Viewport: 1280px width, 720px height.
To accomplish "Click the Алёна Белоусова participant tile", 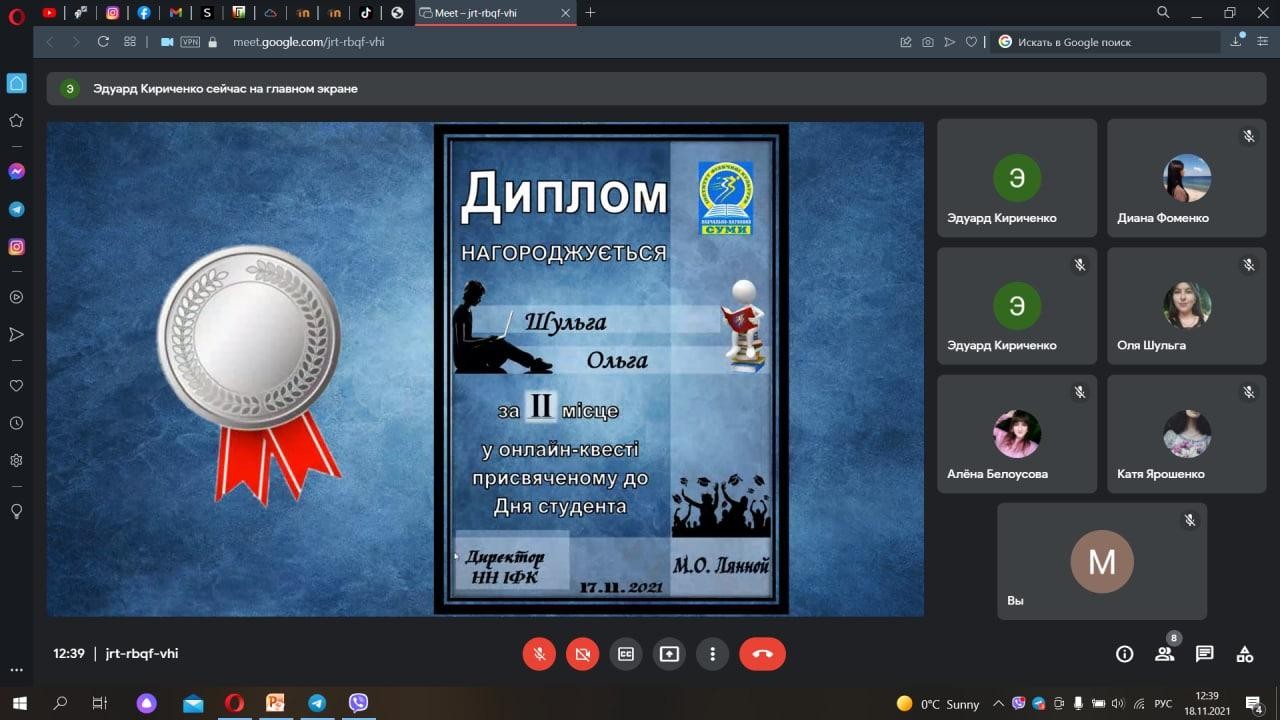I will point(1017,434).
